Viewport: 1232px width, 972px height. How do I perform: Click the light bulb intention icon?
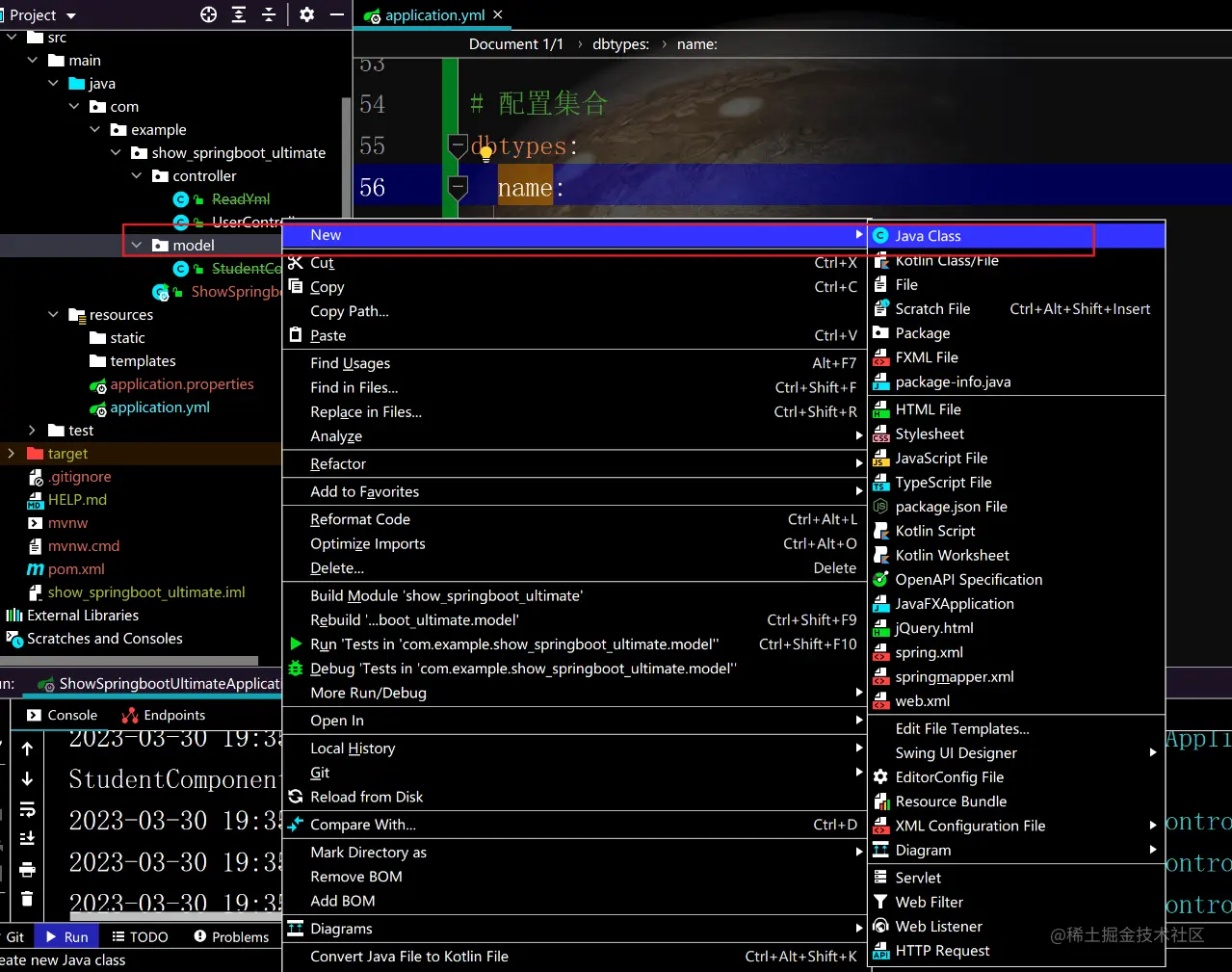(x=485, y=151)
